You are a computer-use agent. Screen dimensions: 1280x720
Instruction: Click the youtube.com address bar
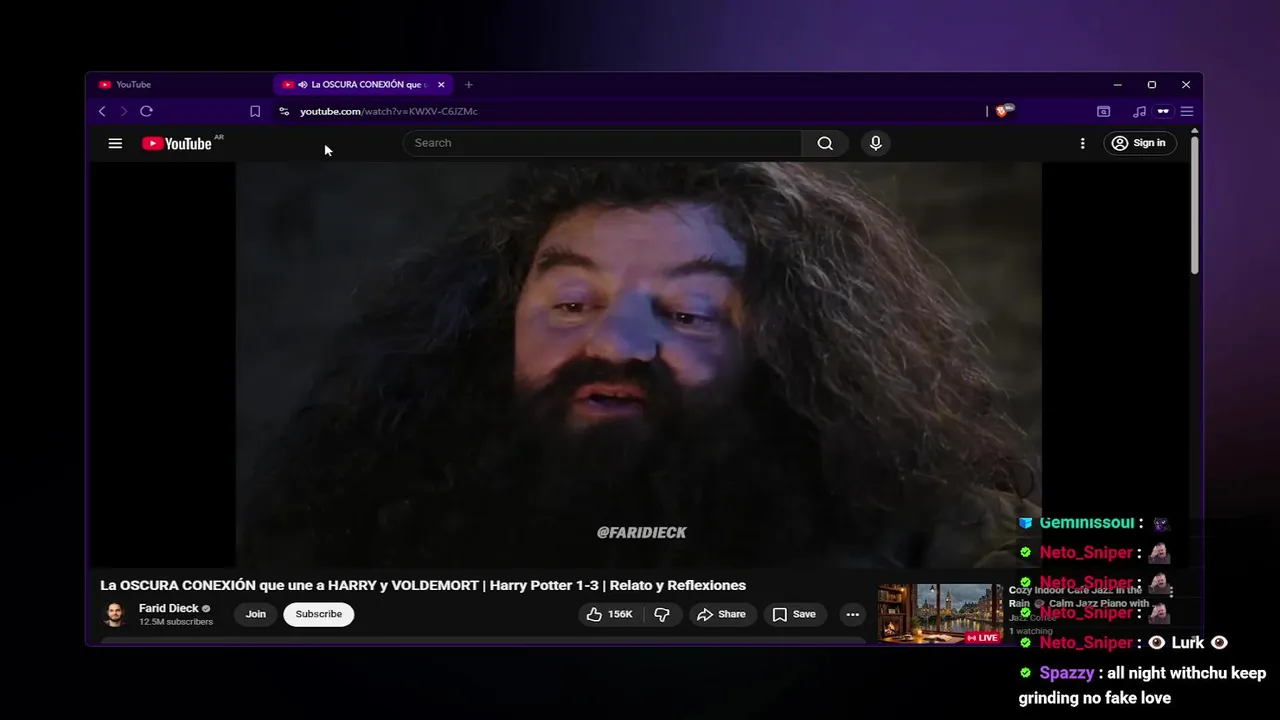pos(630,111)
